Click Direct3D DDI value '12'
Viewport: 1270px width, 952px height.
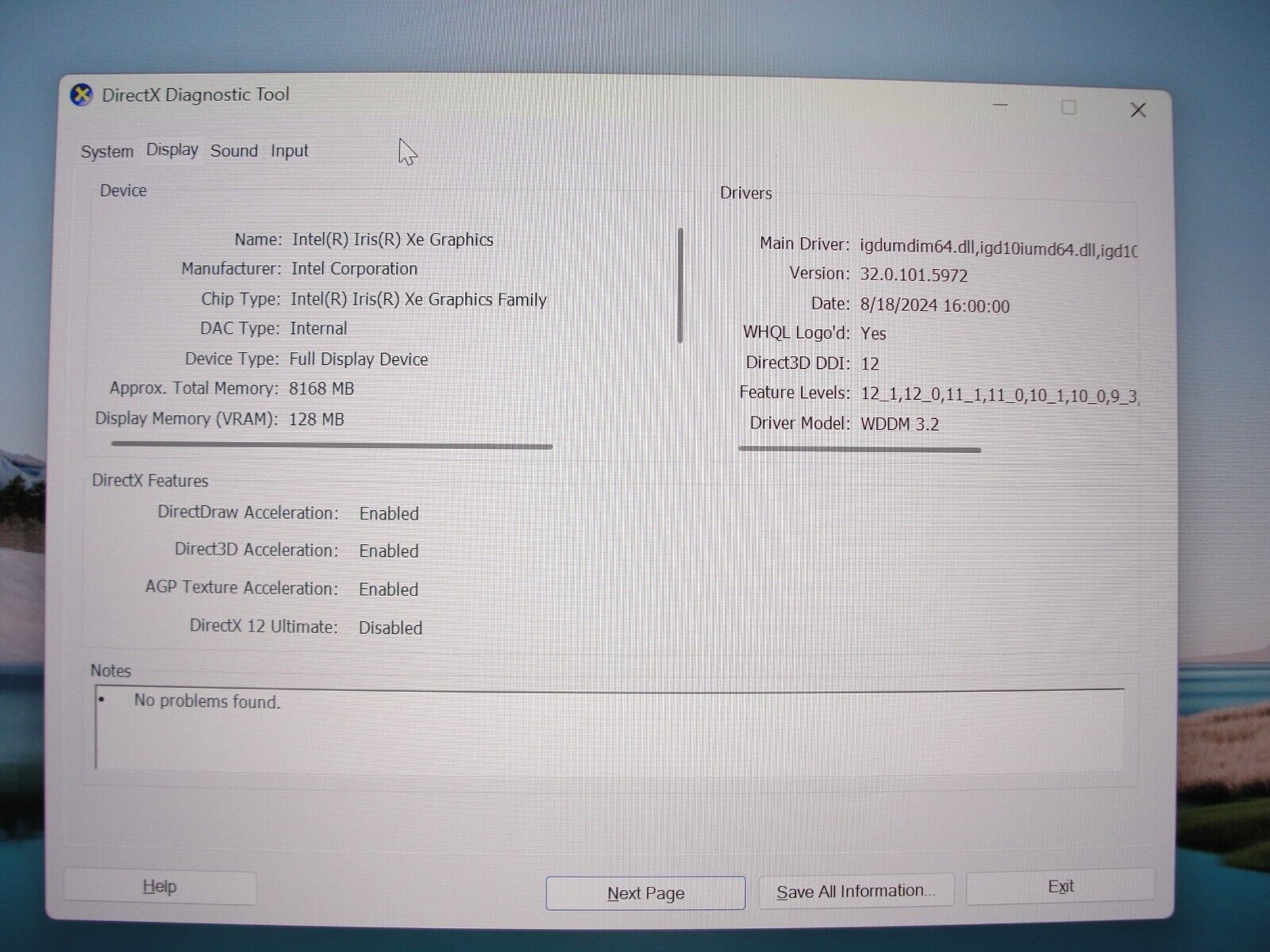click(870, 364)
